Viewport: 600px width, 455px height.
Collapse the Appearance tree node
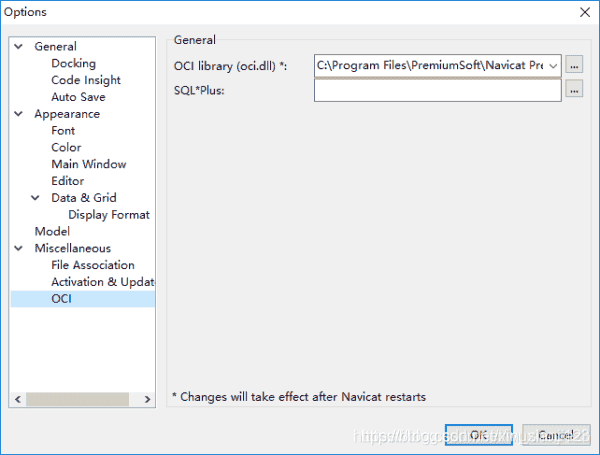[18, 114]
